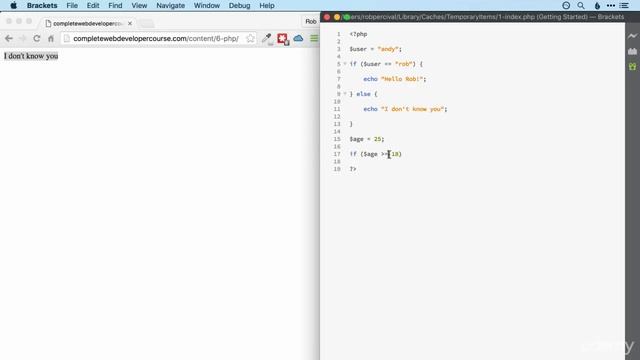Collapse the else block fold arrow on line 9
Screen dimensions: 640x360
[345, 94]
